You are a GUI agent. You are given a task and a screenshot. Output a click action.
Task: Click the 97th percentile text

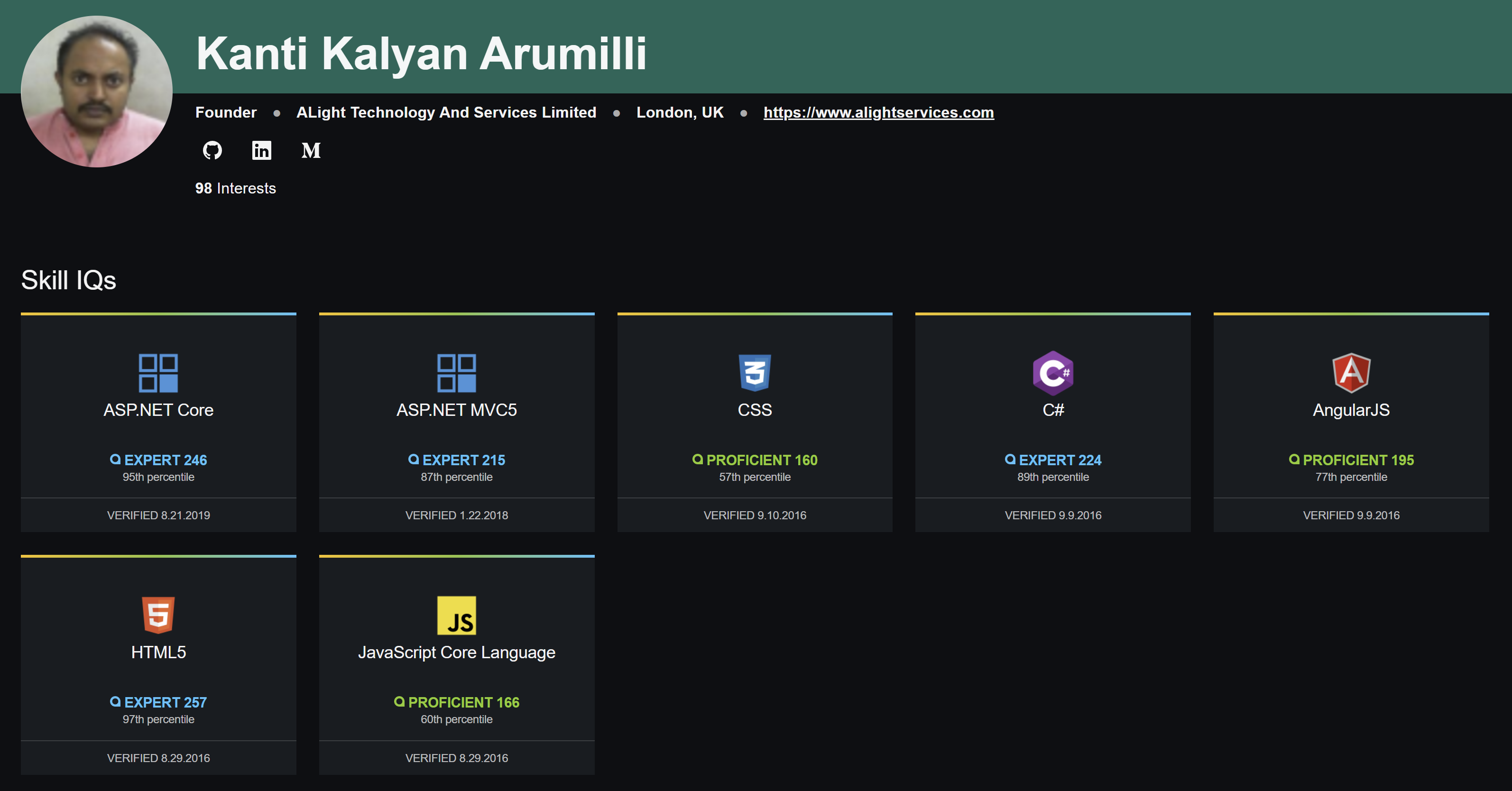tap(158, 719)
